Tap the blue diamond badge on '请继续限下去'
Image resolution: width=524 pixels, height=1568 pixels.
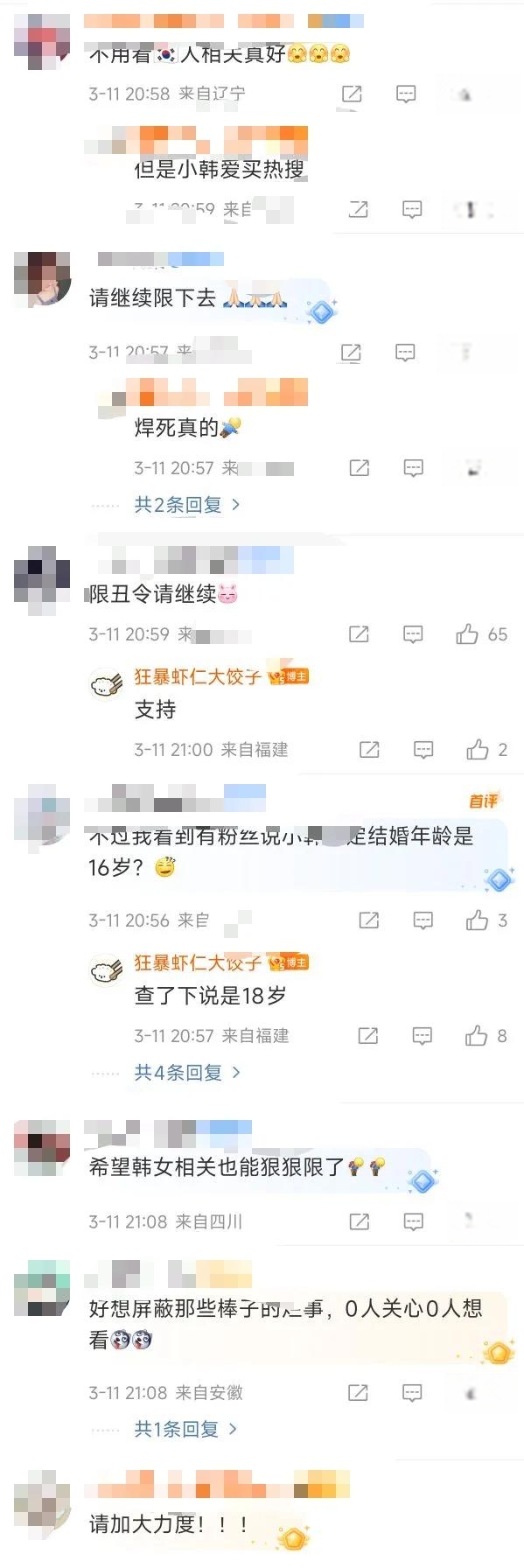[321, 311]
